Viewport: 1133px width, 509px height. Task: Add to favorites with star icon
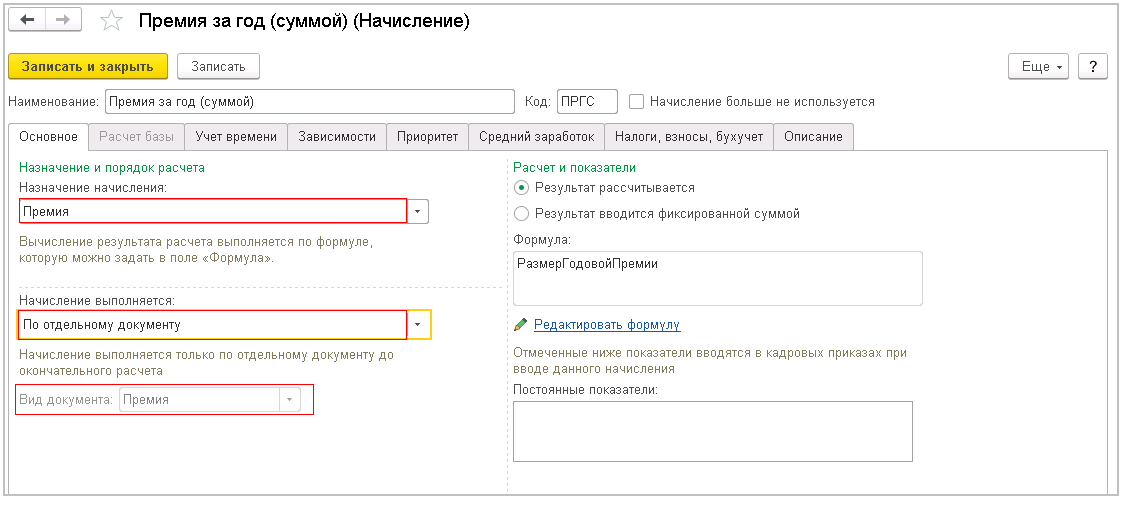(112, 21)
